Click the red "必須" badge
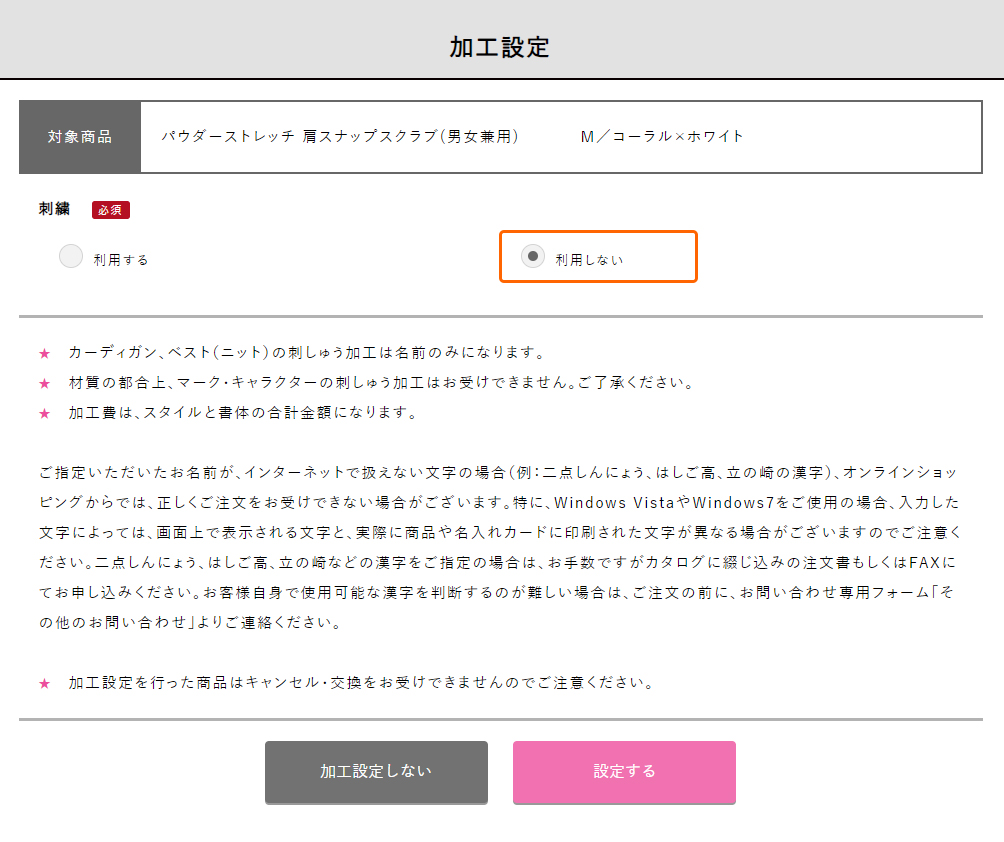1004x842 pixels. 111,210
